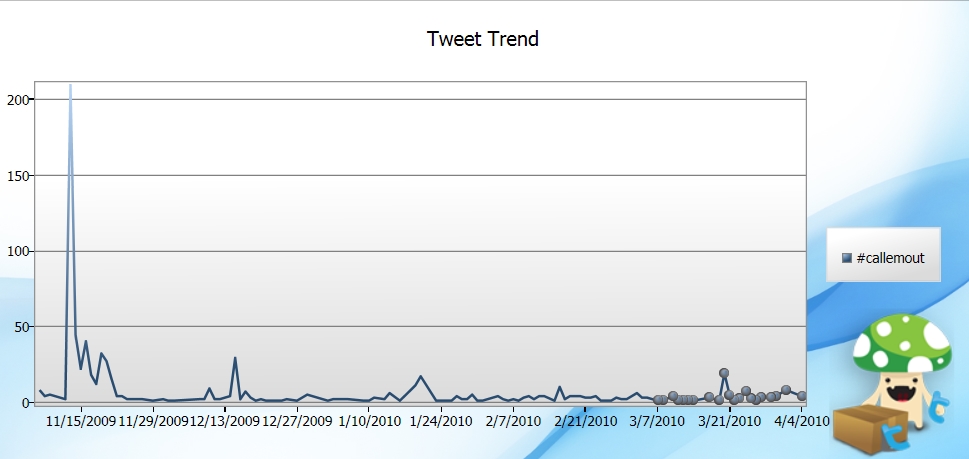The height and width of the screenshot is (459, 969).
Task: Click the 2/21/2010 date axis label
Action: 585,421
